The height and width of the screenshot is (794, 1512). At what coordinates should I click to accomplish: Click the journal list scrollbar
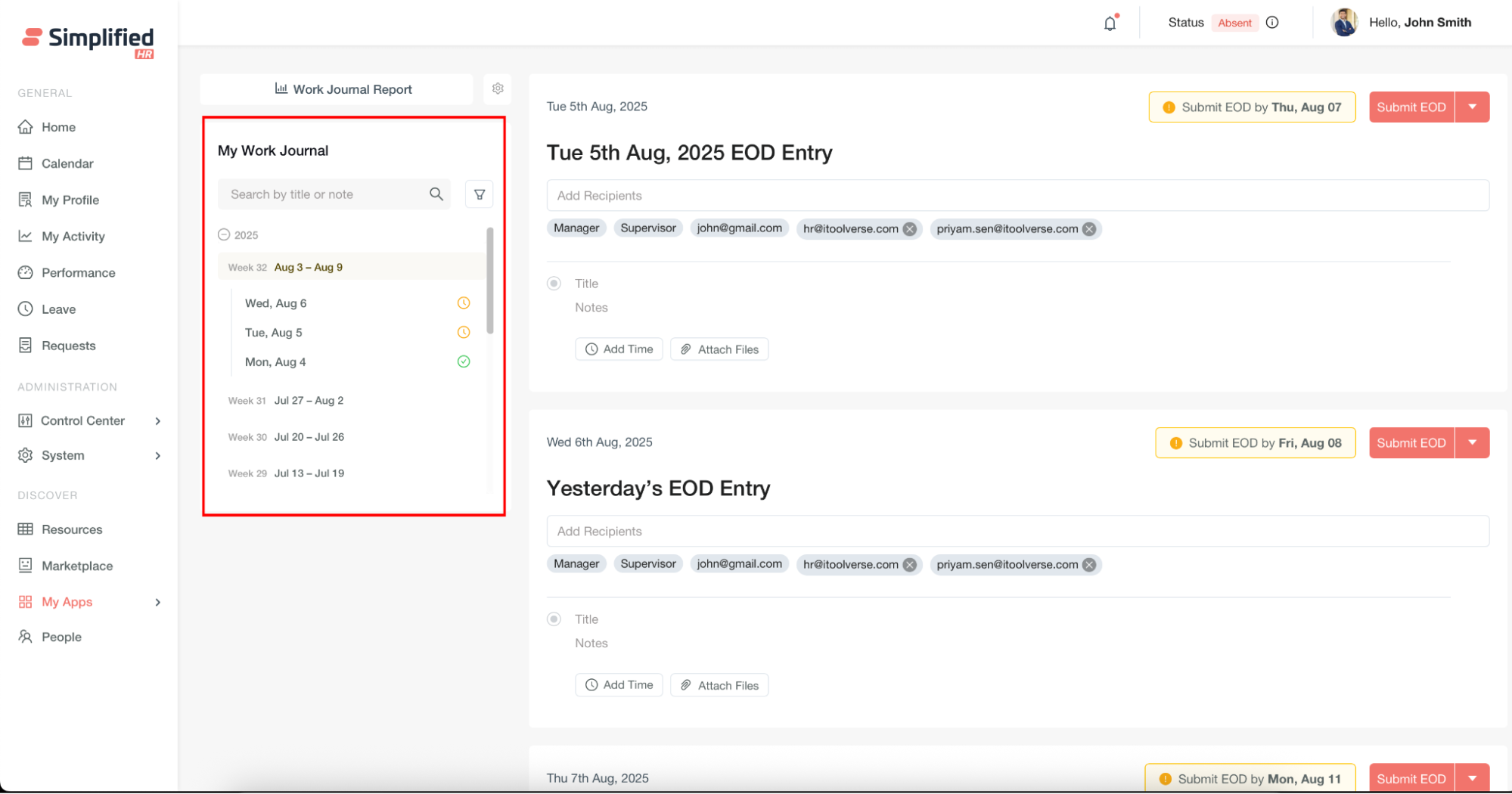click(490, 281)
